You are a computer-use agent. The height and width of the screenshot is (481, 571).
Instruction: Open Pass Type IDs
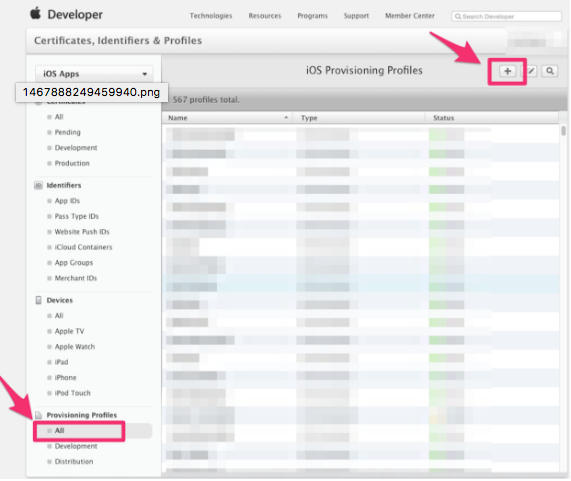tap(76, 216)
